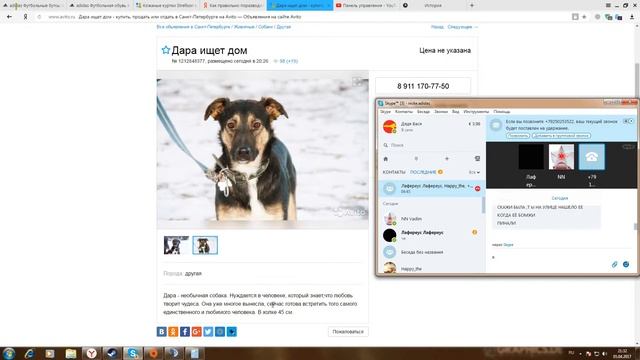640x360 pixels.
Task: Share the listing on Twitter
Action: 208,331
